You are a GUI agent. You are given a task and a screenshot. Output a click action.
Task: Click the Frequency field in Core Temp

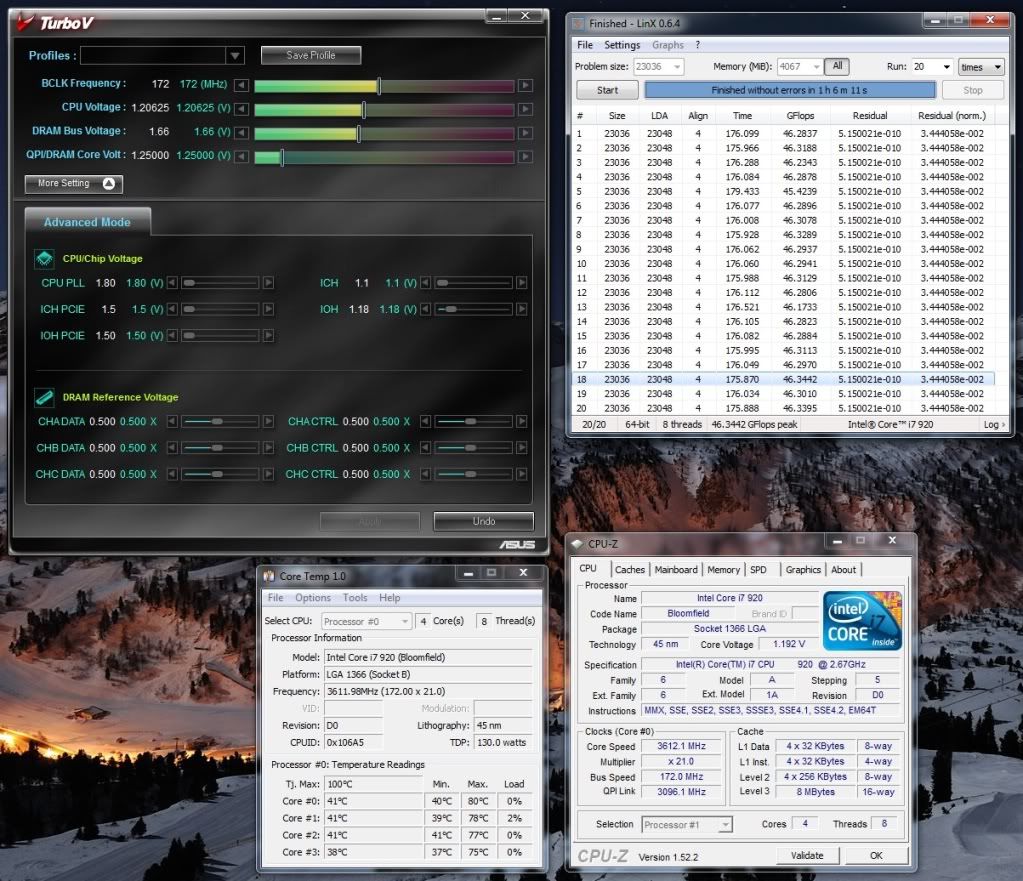(x=427, y=692)
